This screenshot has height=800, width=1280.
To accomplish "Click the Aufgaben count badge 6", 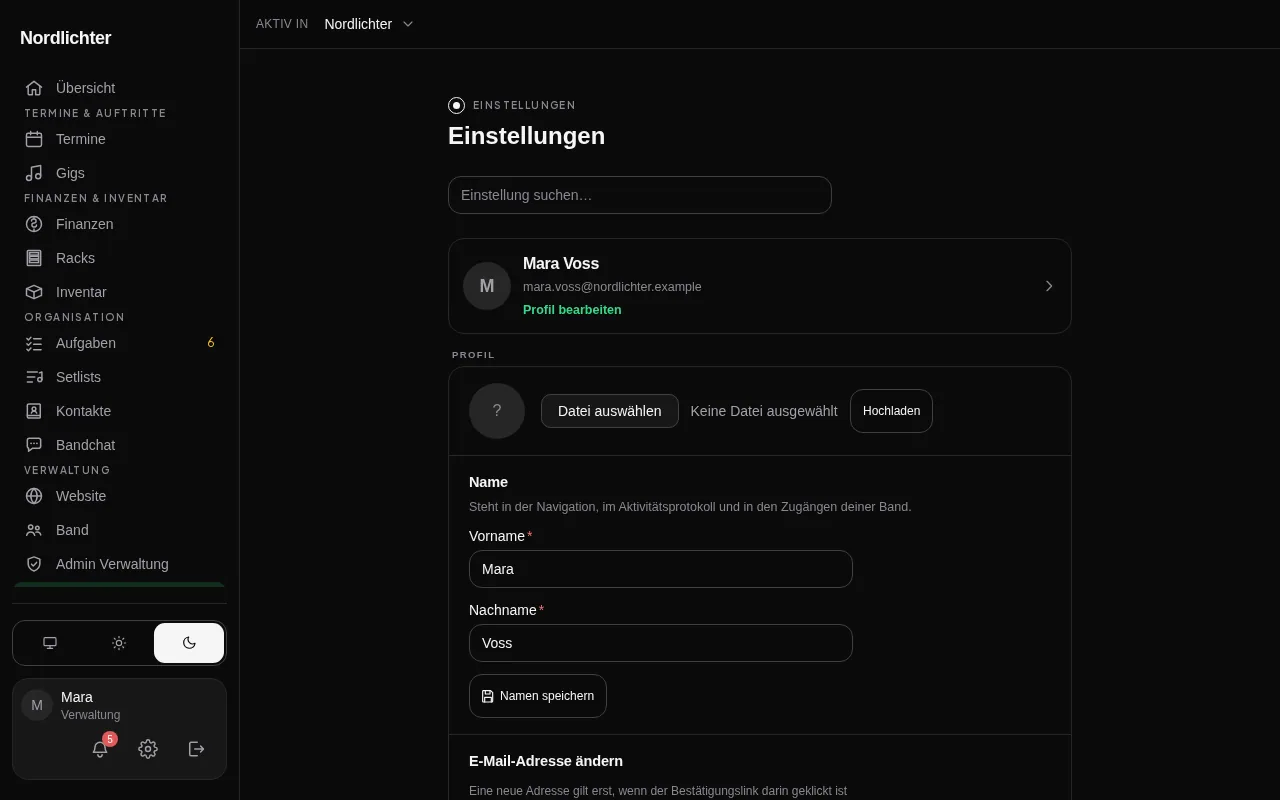I will (211, 343).
